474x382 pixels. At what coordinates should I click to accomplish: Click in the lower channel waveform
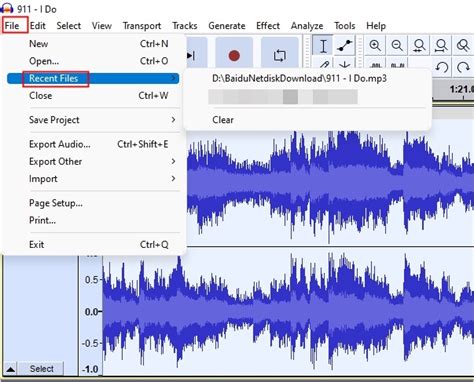coord(288,313)
